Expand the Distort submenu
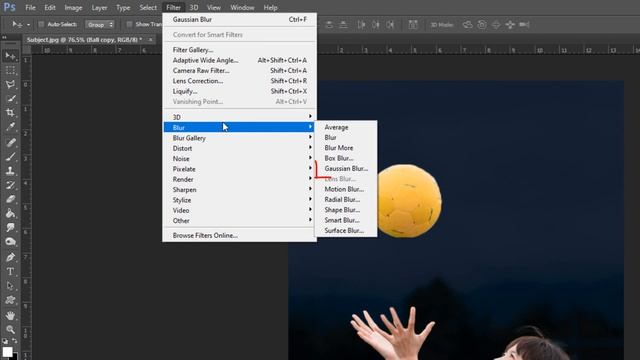640x360 pixels. [x=240, y=148]
